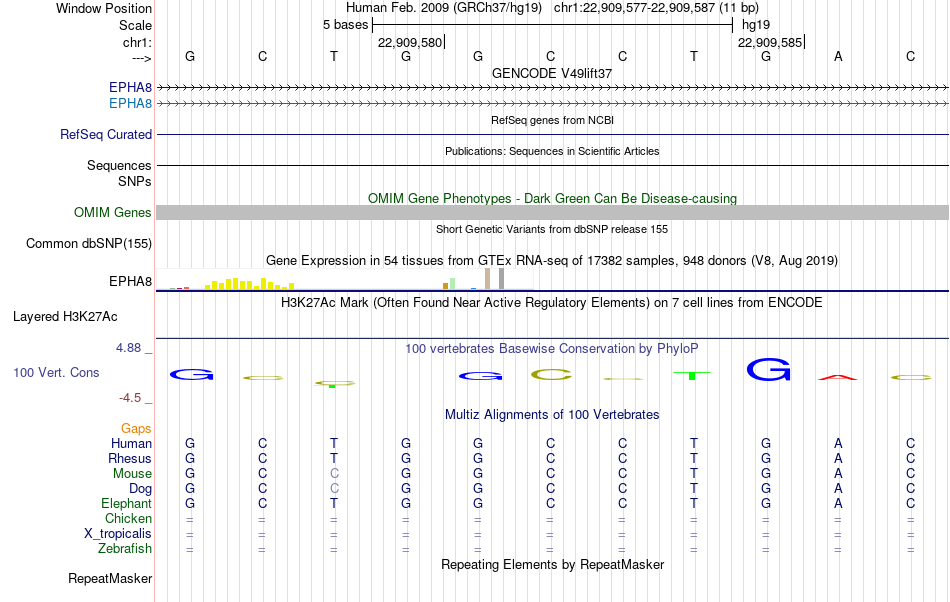Click Short Genetic Variants dbSNP 155 title
Screen dimensions: 950x602
tap(552, 230)
